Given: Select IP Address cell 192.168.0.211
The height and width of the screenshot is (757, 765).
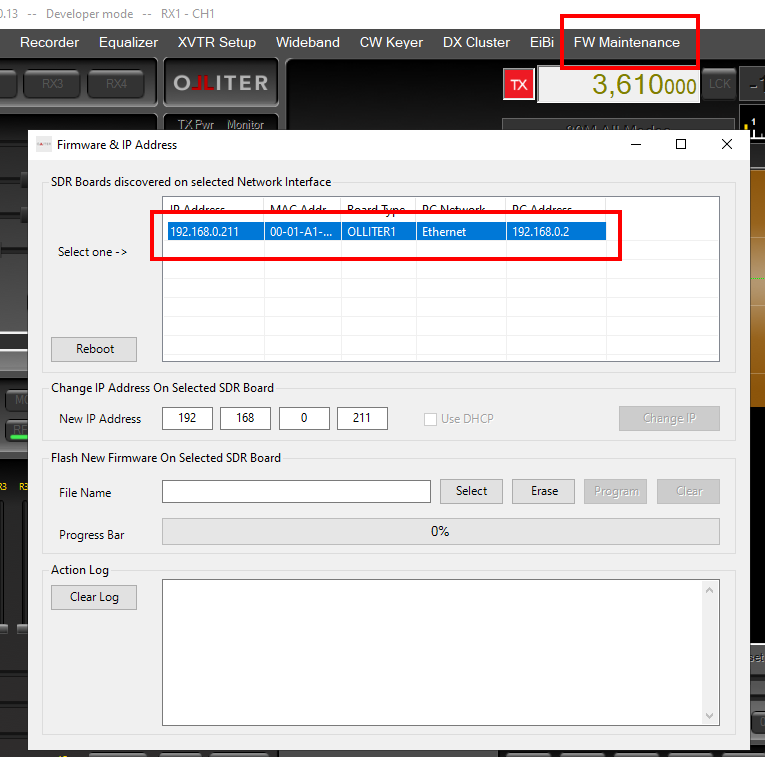Looking at the screenshot, I should (216, 232).
